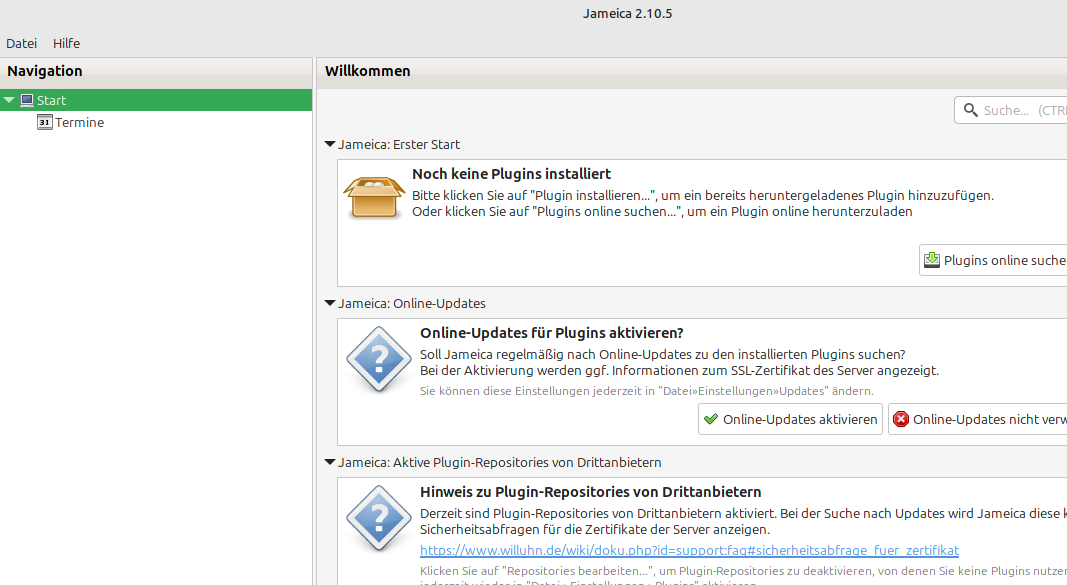Focus the Suche search input field
1067x585 pixels.
click(x=1022, y=110)
